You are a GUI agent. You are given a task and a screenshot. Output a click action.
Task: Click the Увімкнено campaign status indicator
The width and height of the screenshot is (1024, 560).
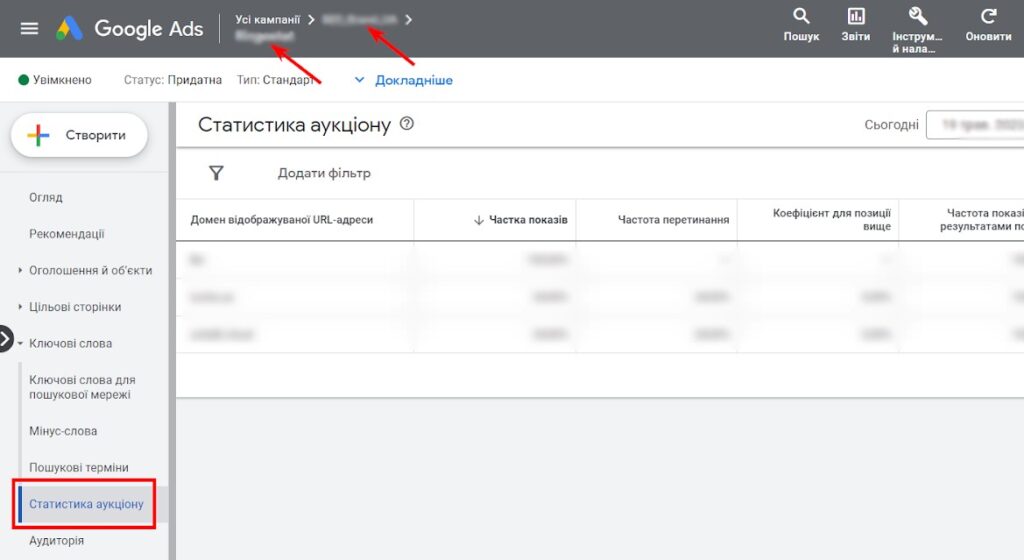tap(55, 80)
